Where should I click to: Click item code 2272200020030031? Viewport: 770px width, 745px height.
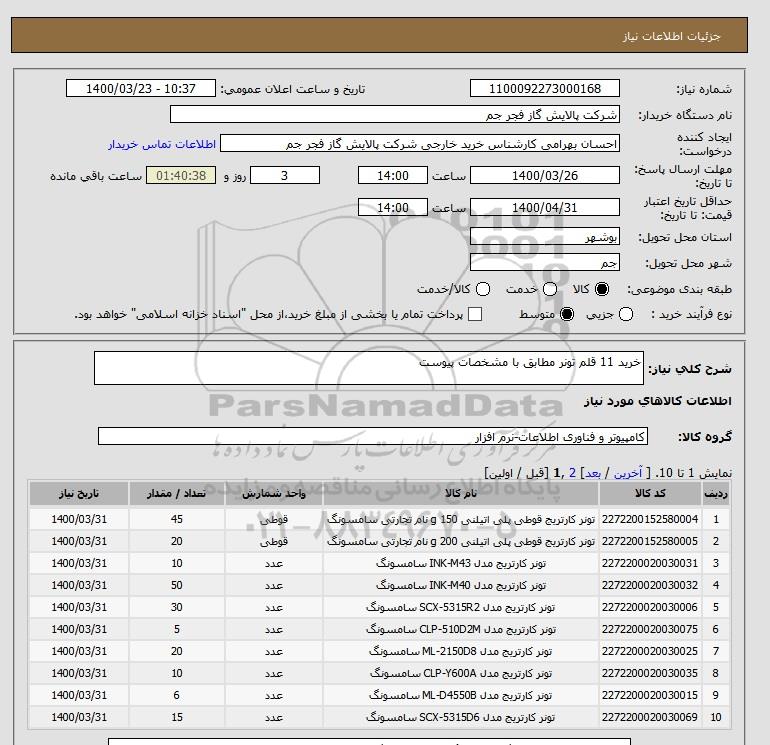(x=650, y=563)
